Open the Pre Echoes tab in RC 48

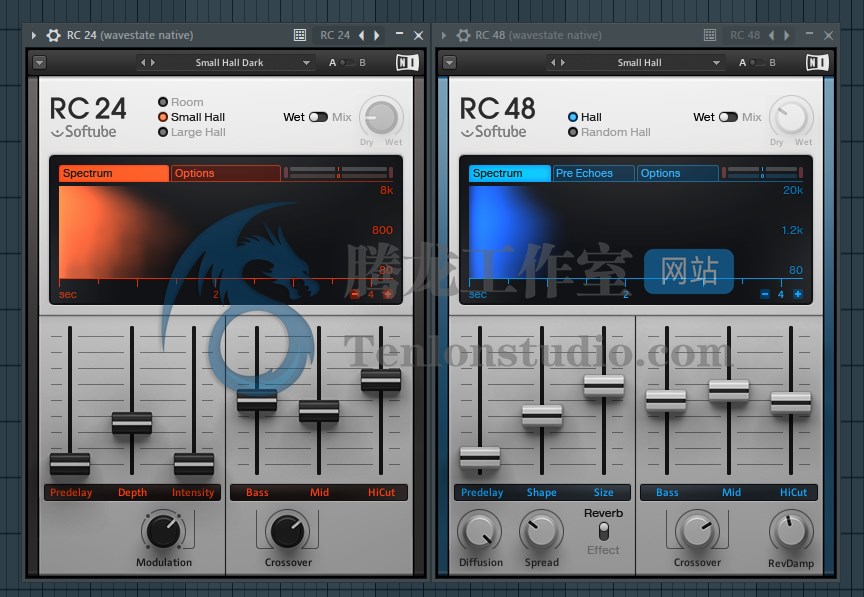(x=593, y=173)
